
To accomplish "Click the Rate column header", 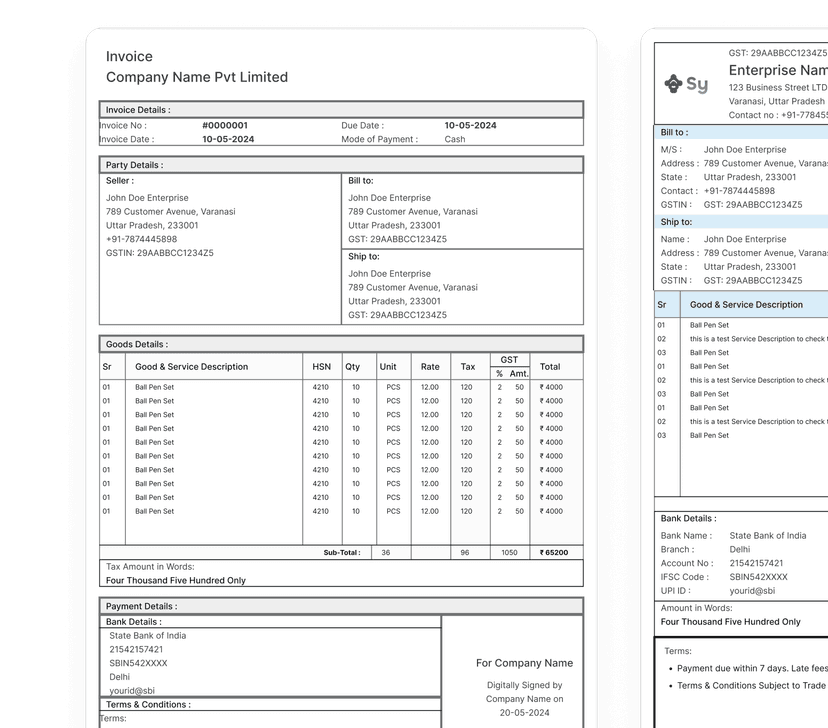I will pyautogui.click(x=430, y=366).
